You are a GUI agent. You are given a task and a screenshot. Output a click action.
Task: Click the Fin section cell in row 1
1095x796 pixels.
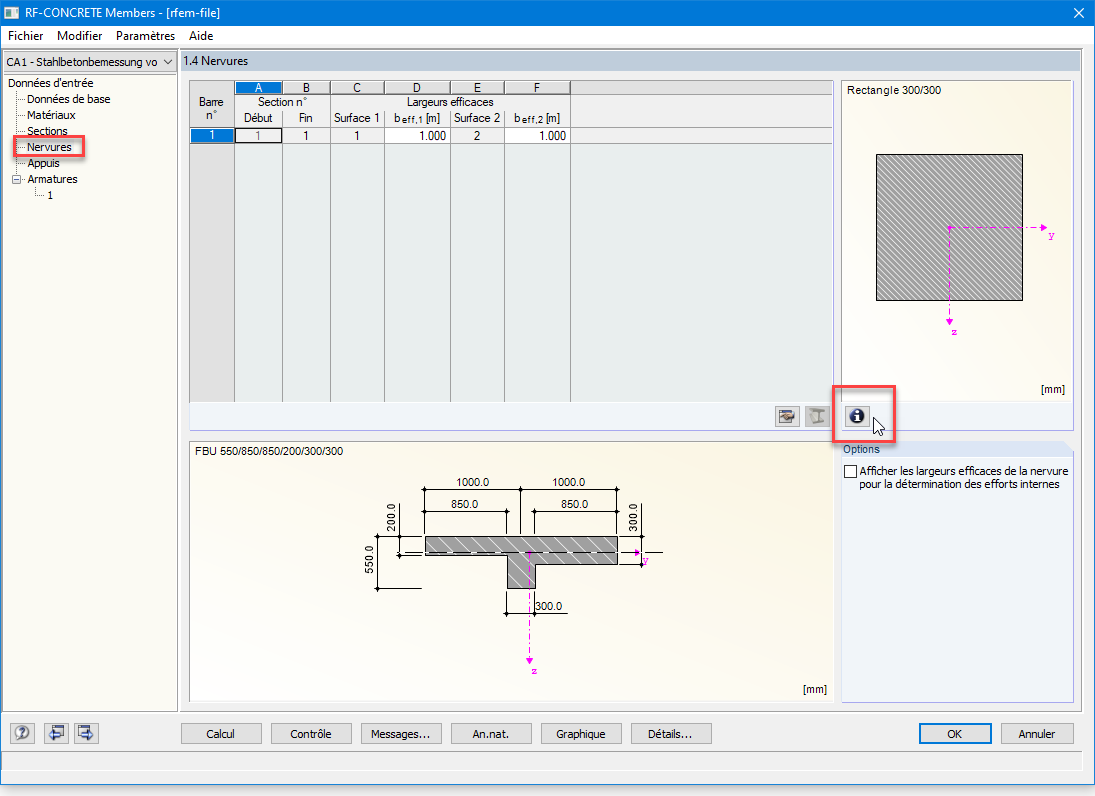306,135
